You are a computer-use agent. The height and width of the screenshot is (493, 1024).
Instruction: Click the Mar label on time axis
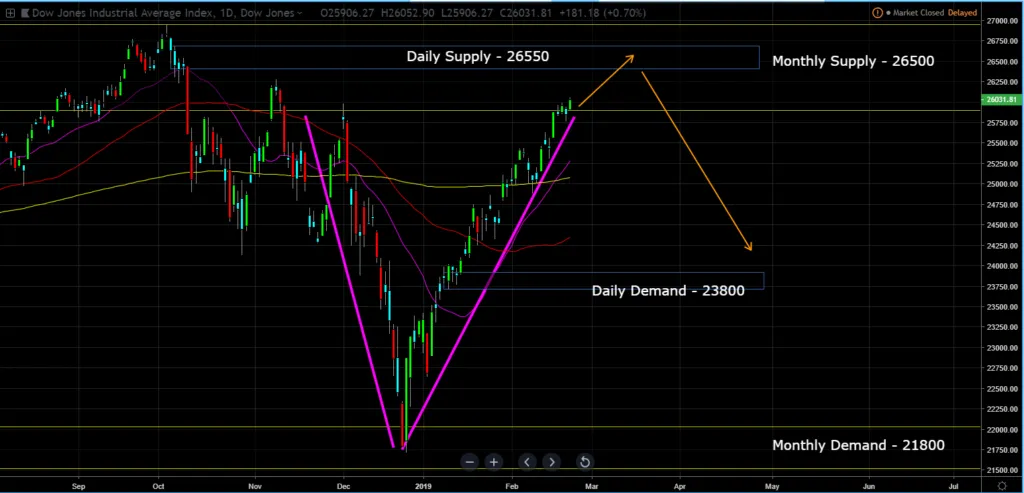592,486
